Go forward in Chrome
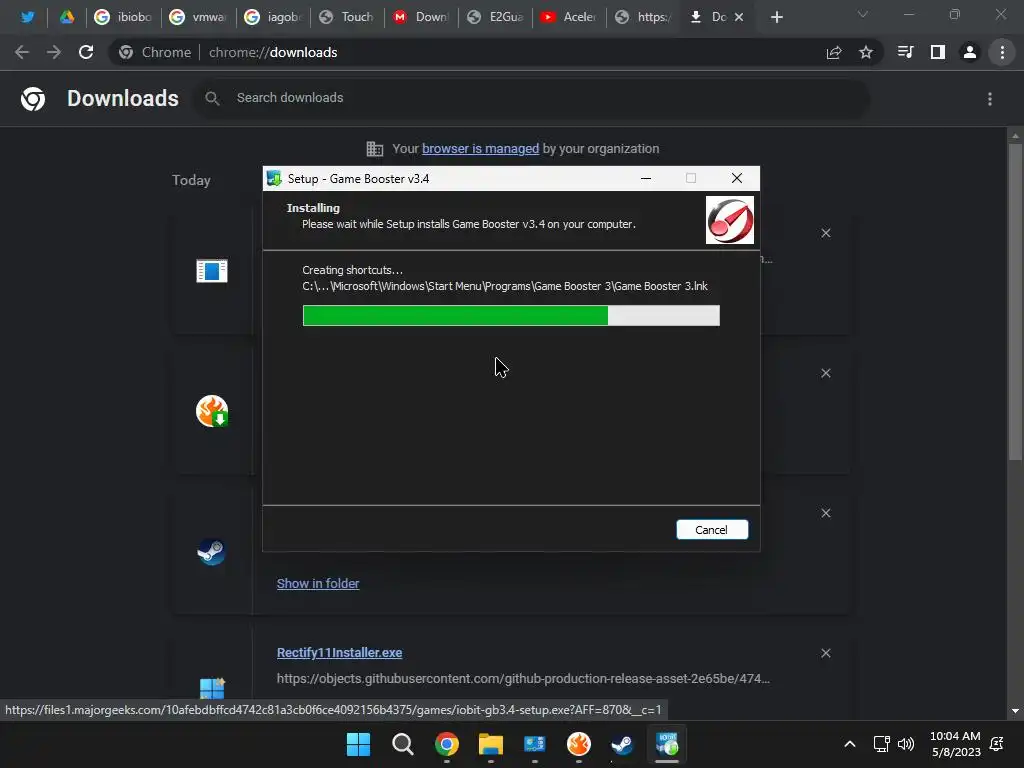Viewport: 1024px width, 768px height. point(54,52)
